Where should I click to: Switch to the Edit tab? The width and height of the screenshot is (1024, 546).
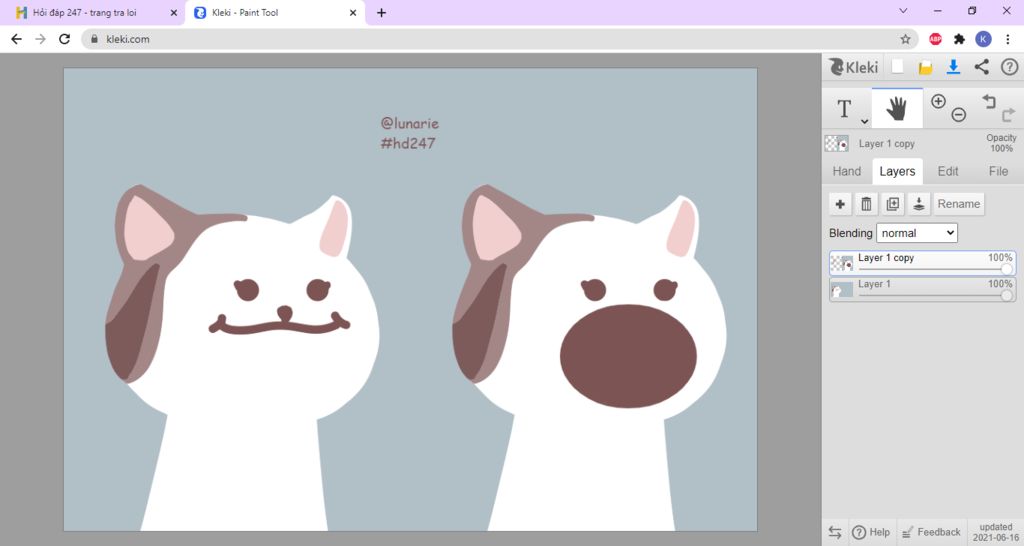[948, 171]
